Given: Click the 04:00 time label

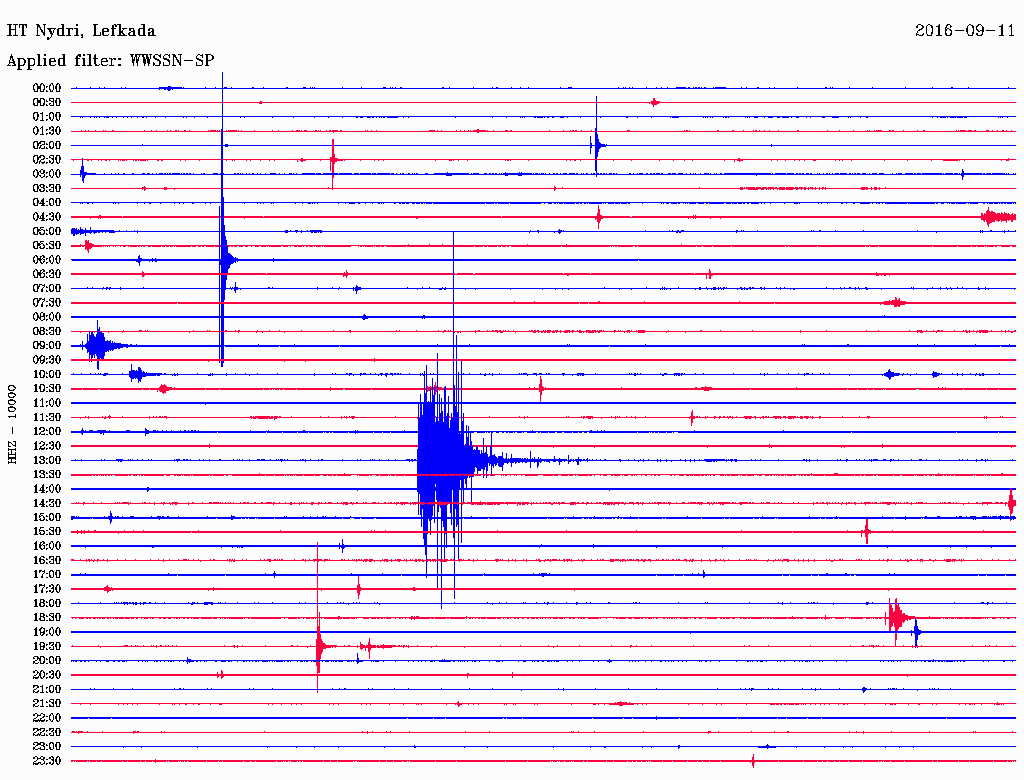Looking at the screenshot, I should (47, 203).
